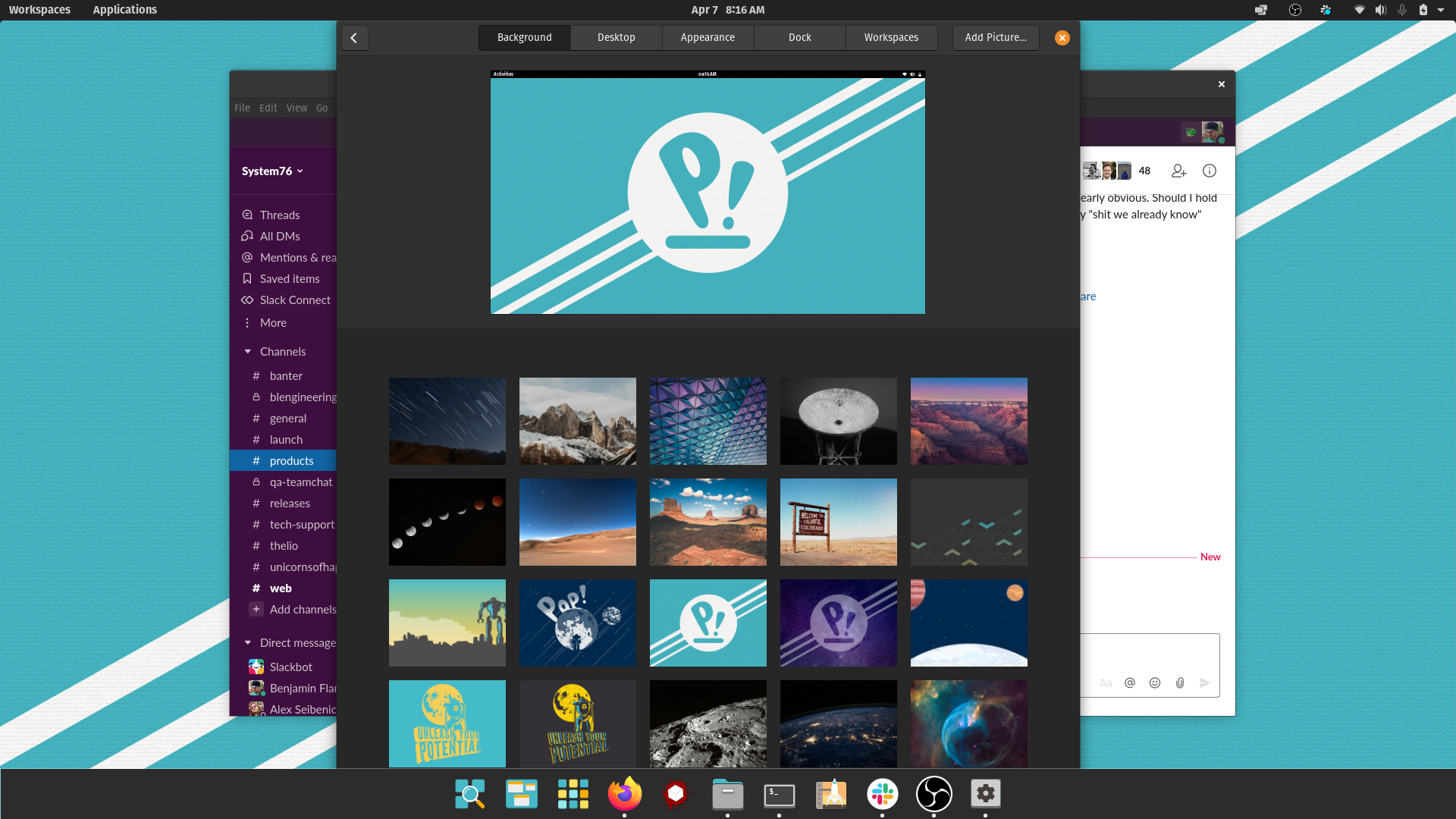Open the System76 workspace dropdown
1456x819 pixels.
click(272, 171)
